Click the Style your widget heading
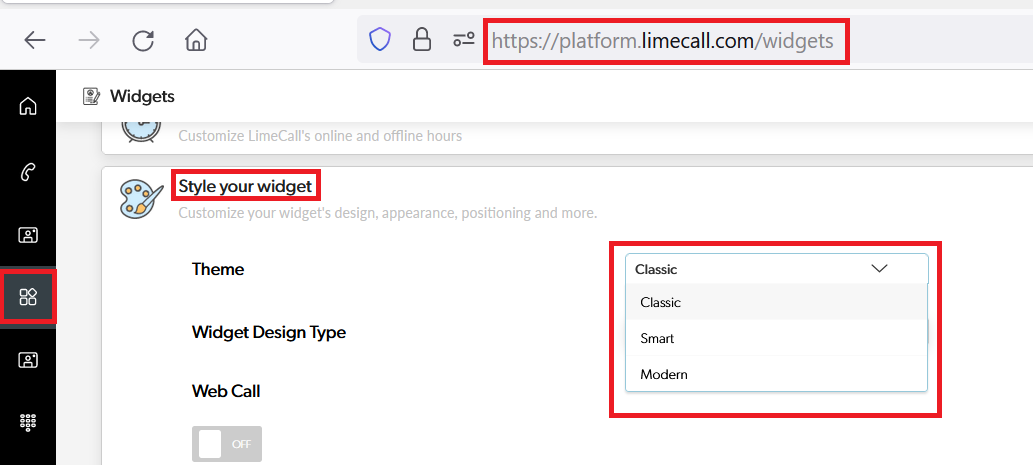 [245, 186]
